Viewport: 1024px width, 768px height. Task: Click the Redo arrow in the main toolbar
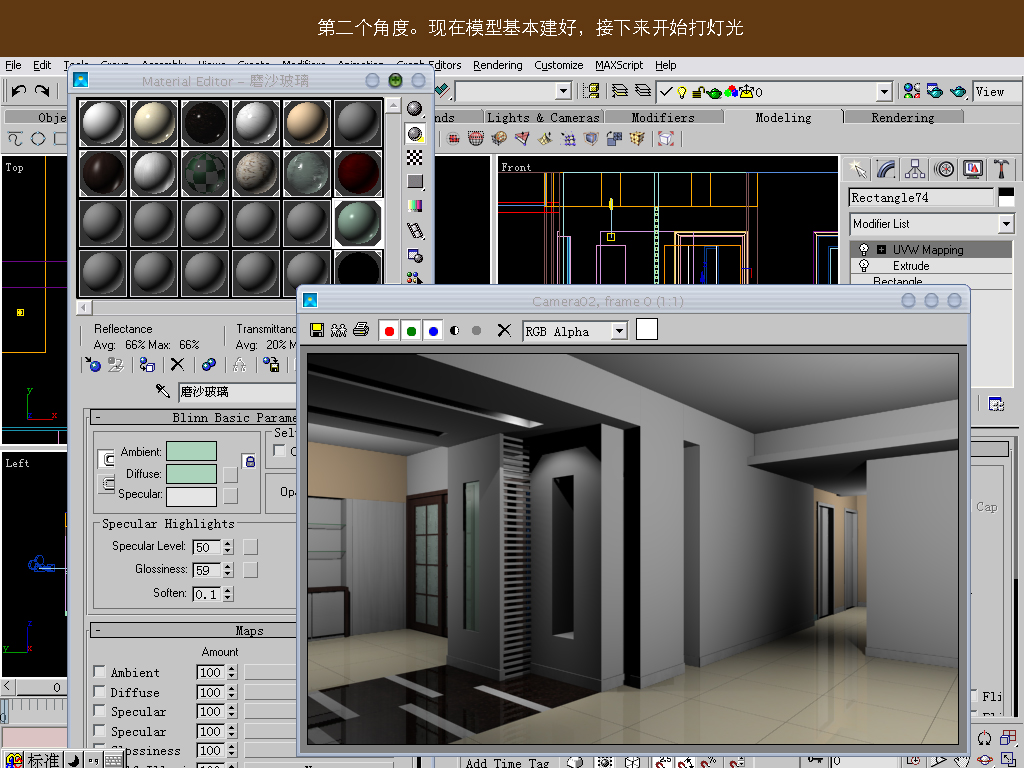[x=42, y=91]
